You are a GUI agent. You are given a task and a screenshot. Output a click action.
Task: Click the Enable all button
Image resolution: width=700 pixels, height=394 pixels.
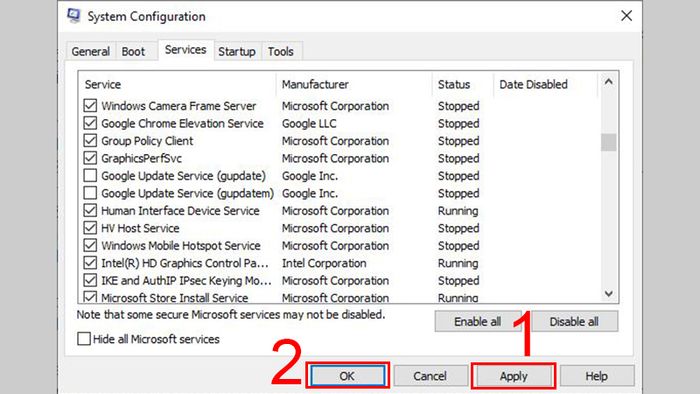[x=478, y=321]
